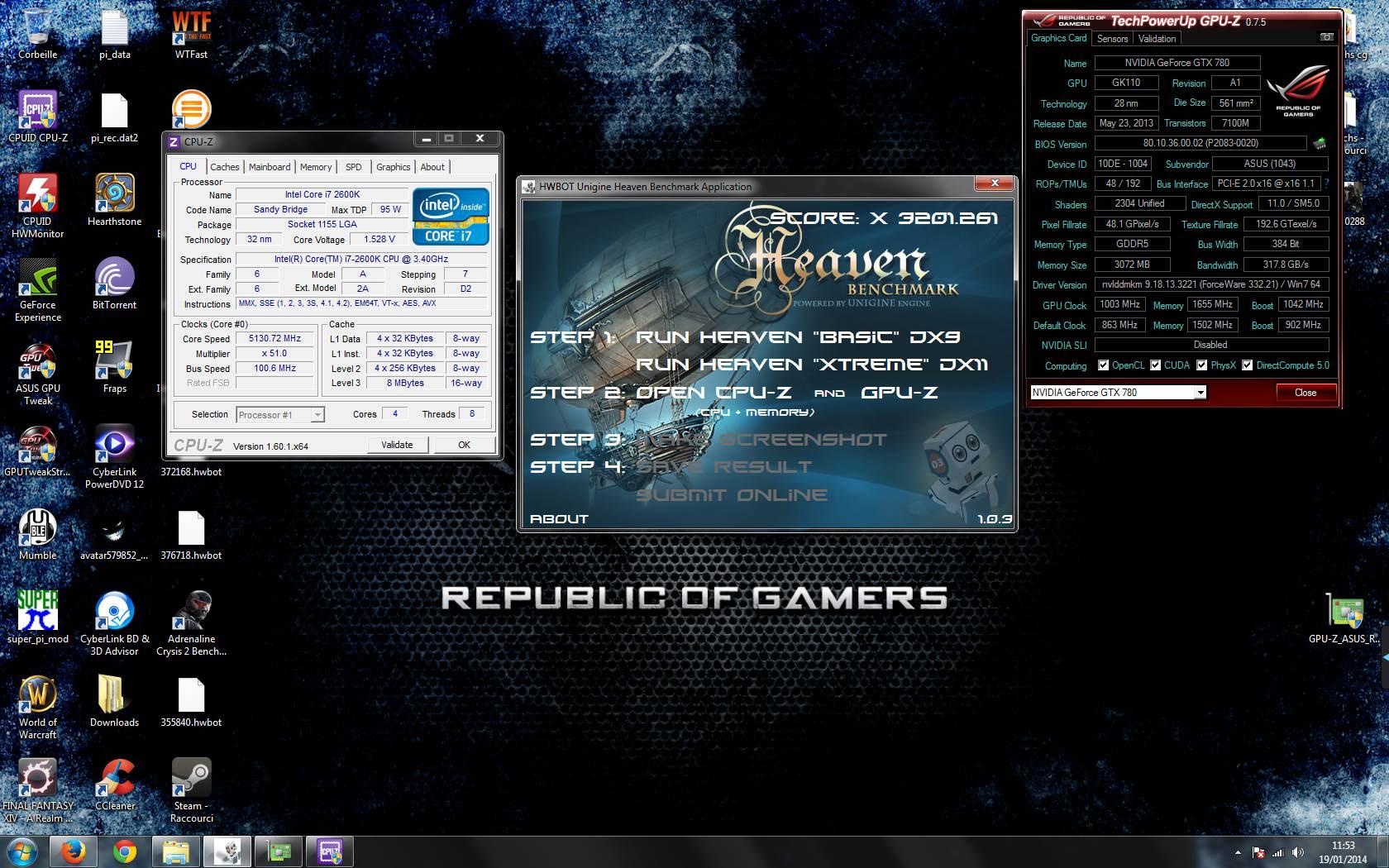Click the OK button in CPU-Z

pyautogui.click(x=464, y=445)
